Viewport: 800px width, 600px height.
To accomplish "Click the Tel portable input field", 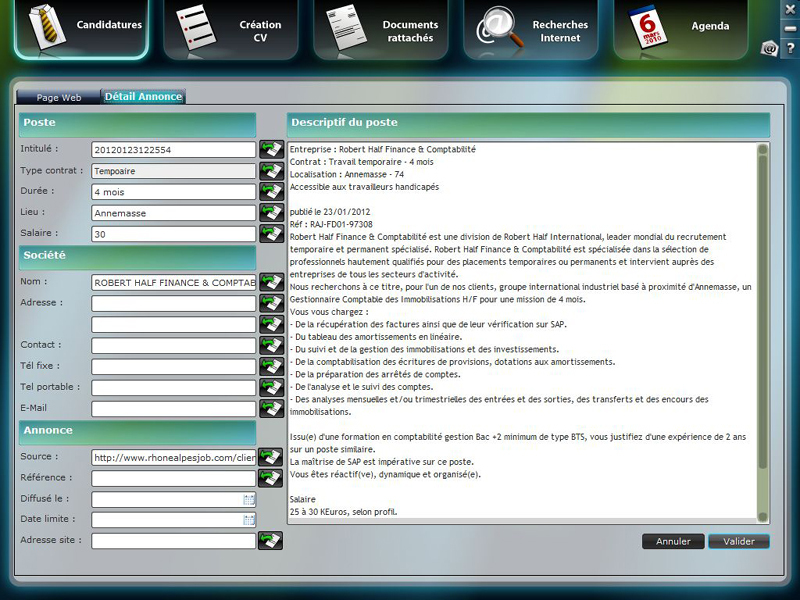I will tap(173, 388).
